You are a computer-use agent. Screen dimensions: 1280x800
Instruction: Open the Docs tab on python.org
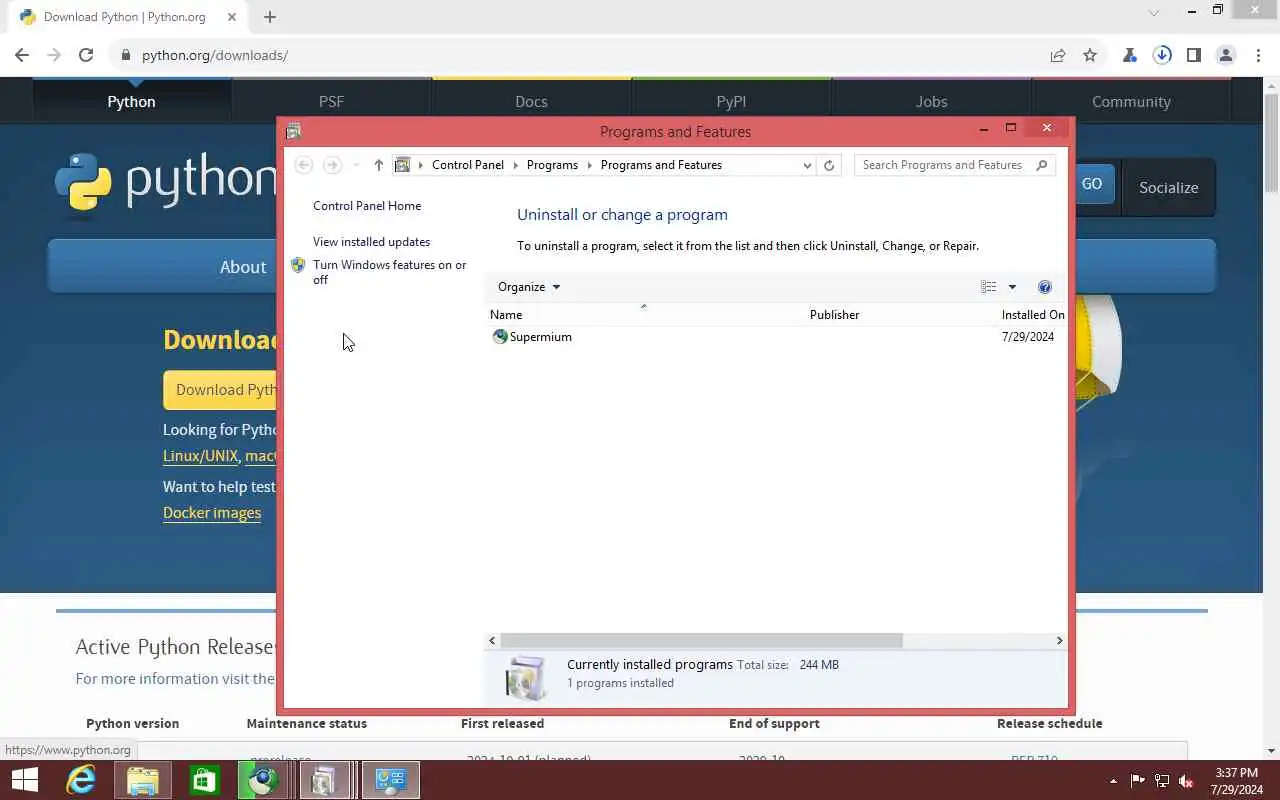coord(531,101)
